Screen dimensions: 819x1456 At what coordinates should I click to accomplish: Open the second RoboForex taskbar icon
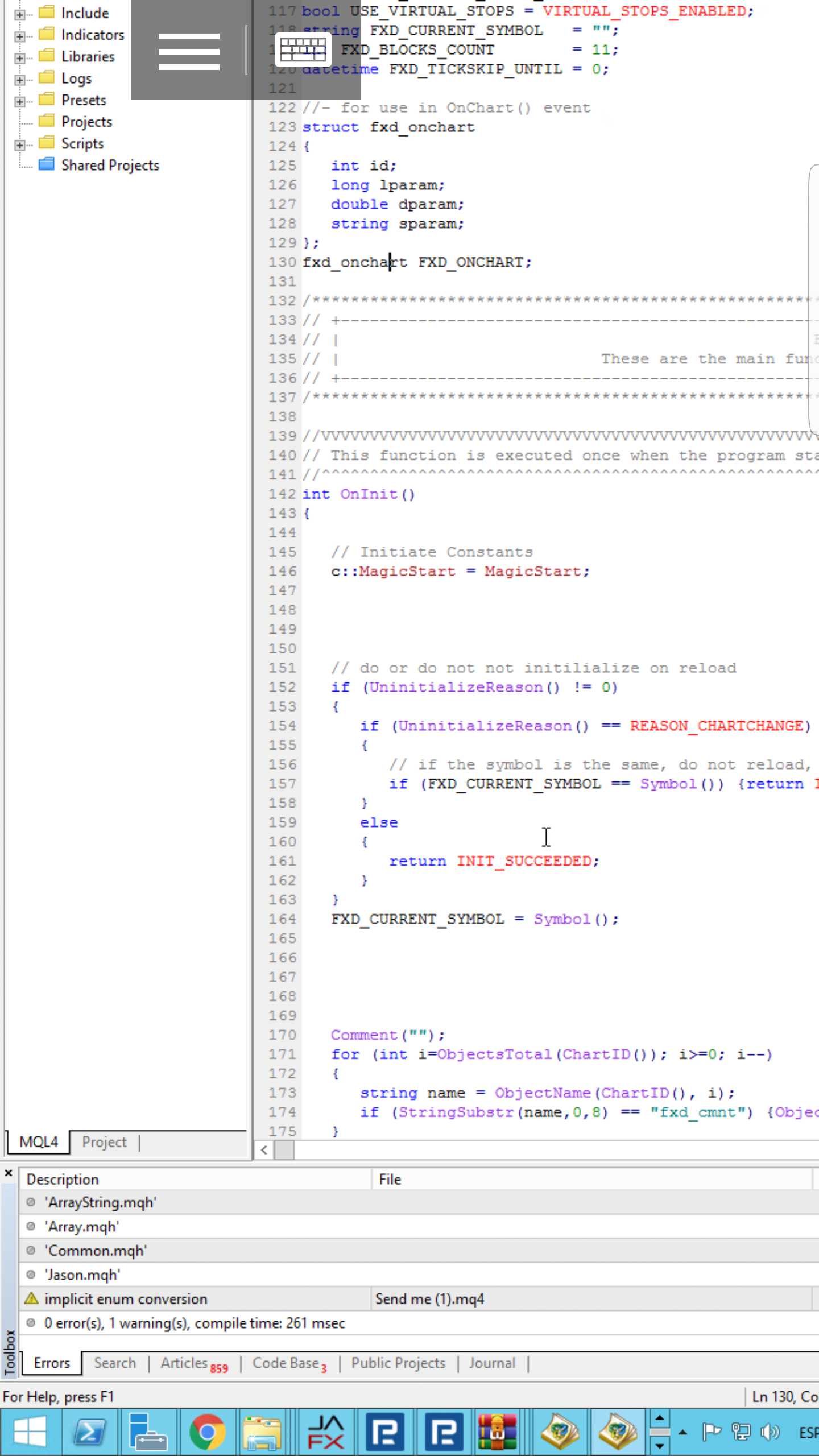click(444, 1432)
